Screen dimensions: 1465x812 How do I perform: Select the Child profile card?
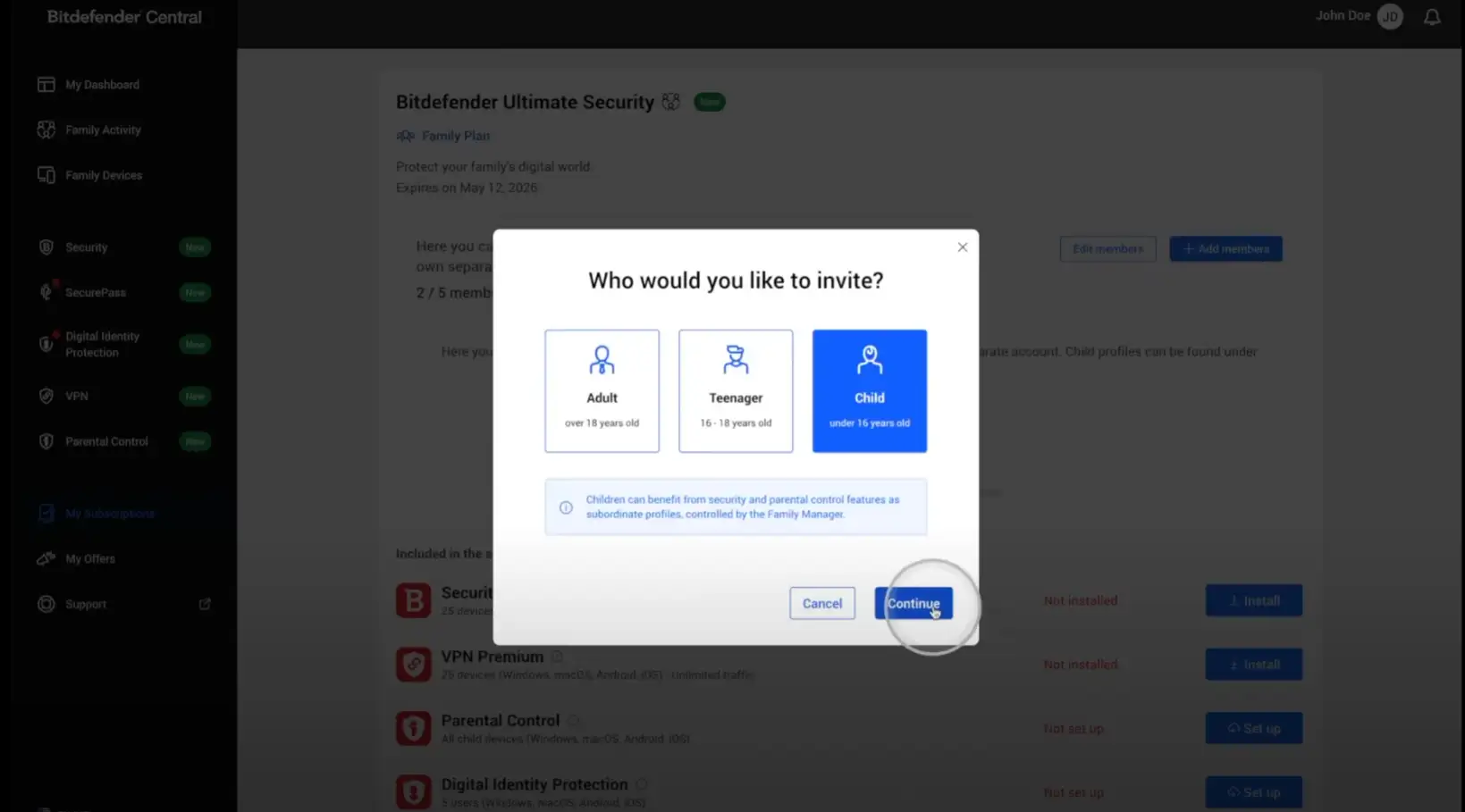click(x=869, y=390)
